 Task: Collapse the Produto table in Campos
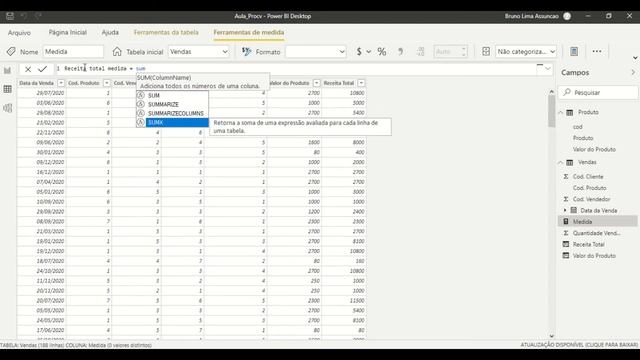[x=560, y=112]
